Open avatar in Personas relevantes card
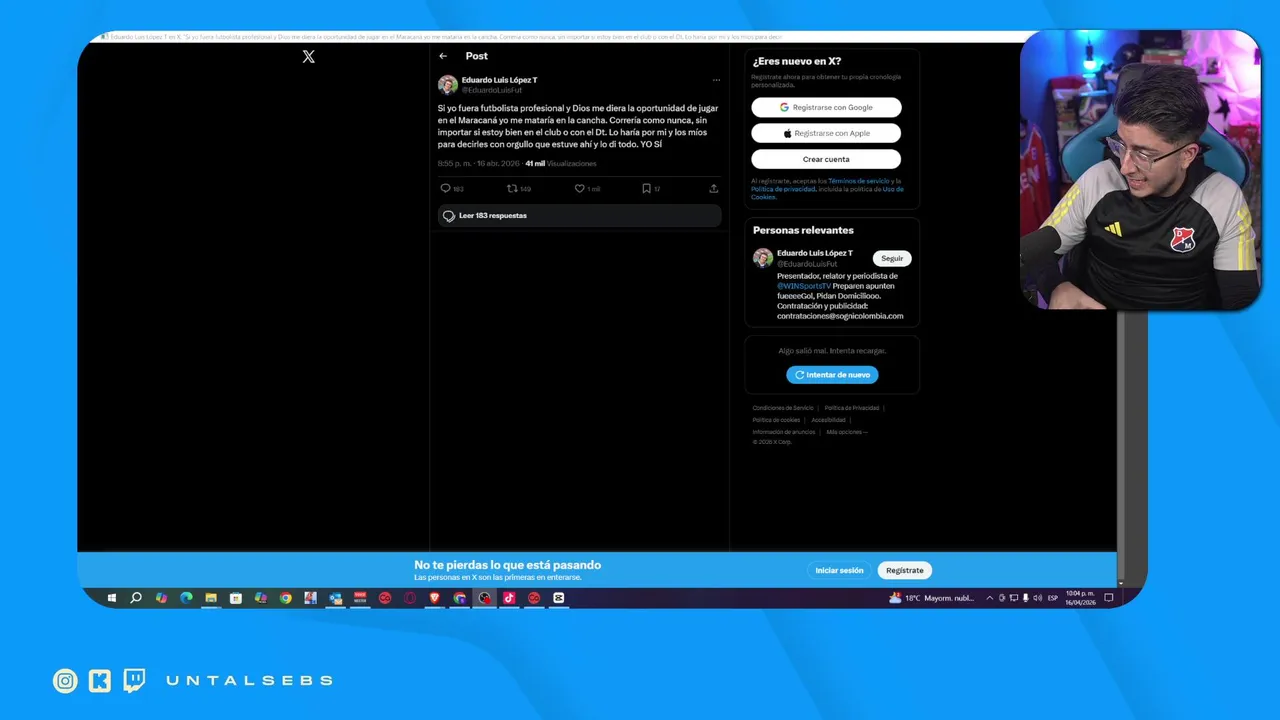 pos(763,258)
